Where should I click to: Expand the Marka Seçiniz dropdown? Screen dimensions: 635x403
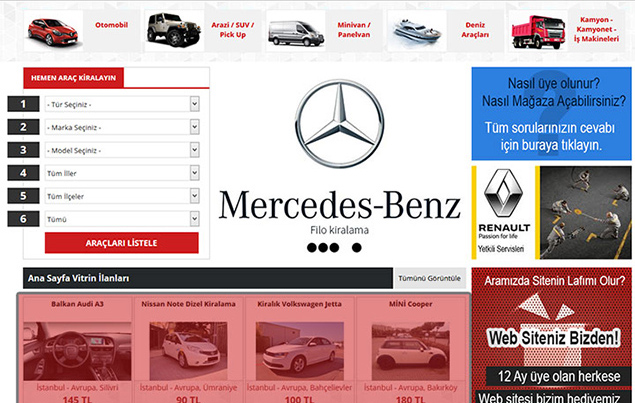pyautogui.click(x=122, y=127)
